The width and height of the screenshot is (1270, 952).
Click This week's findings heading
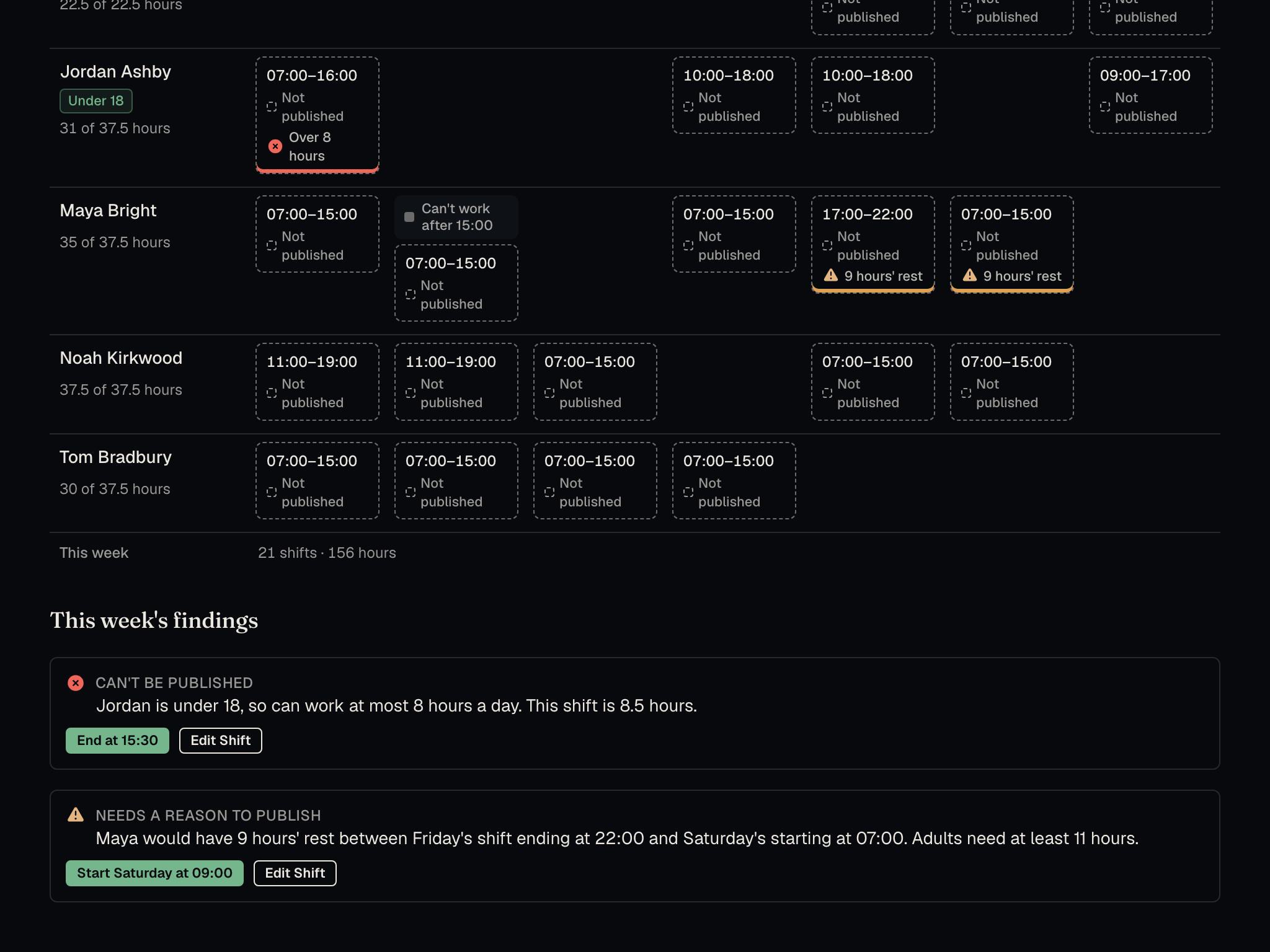(x=154, y=620)
